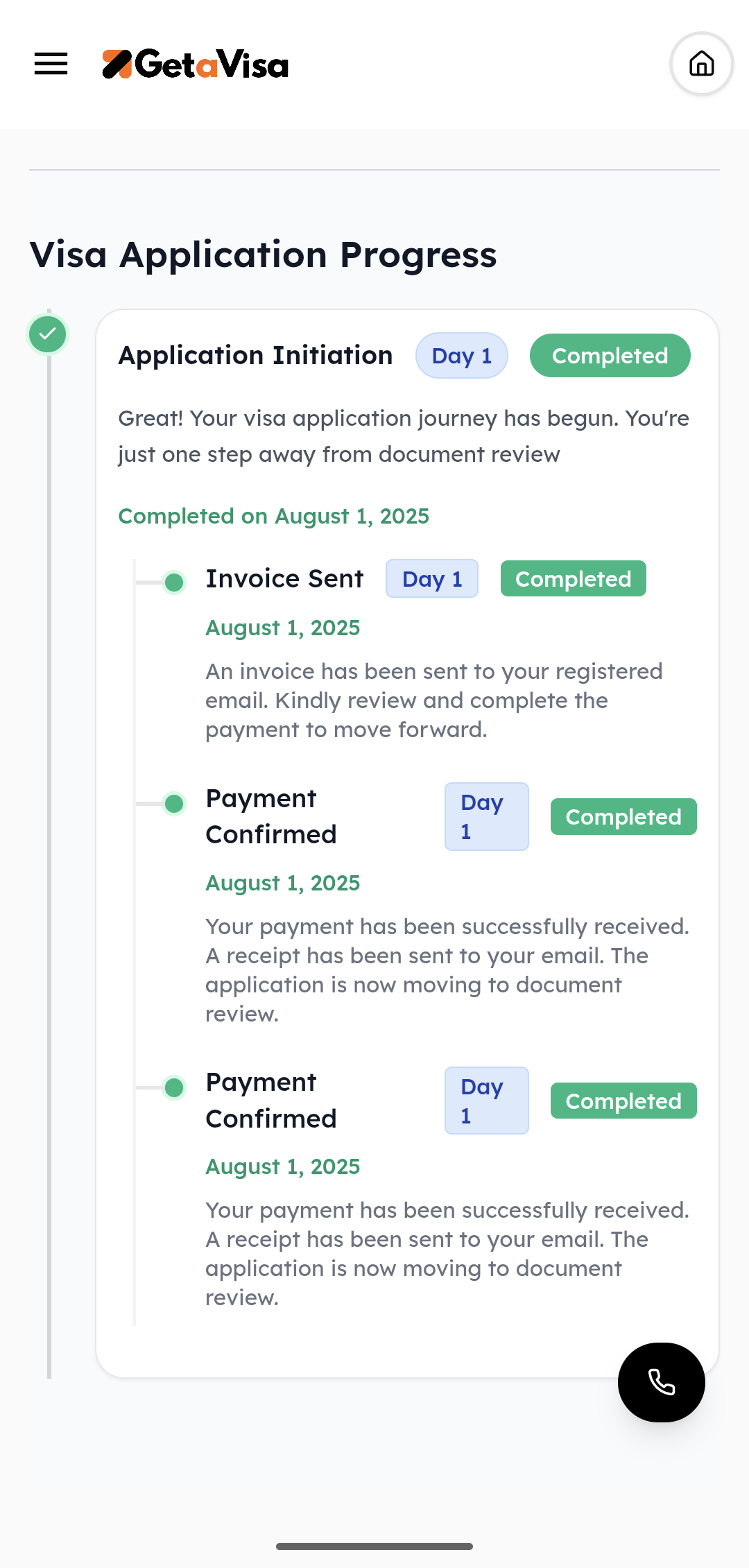Select the Day 1 badge on Invoice Sent
The image size is (749, 1568).
tap(431, 578)
